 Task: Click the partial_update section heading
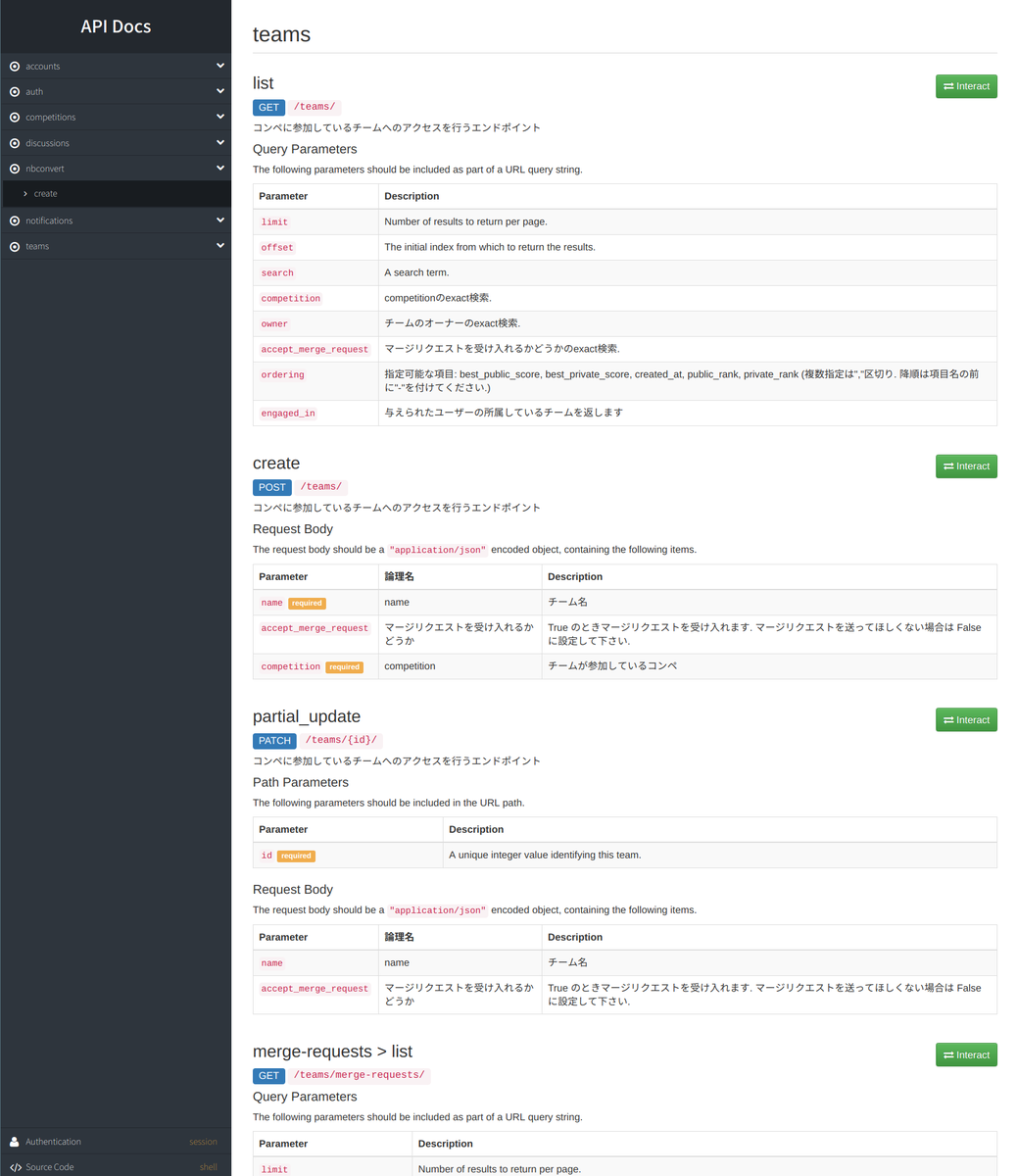coord(307,717)
